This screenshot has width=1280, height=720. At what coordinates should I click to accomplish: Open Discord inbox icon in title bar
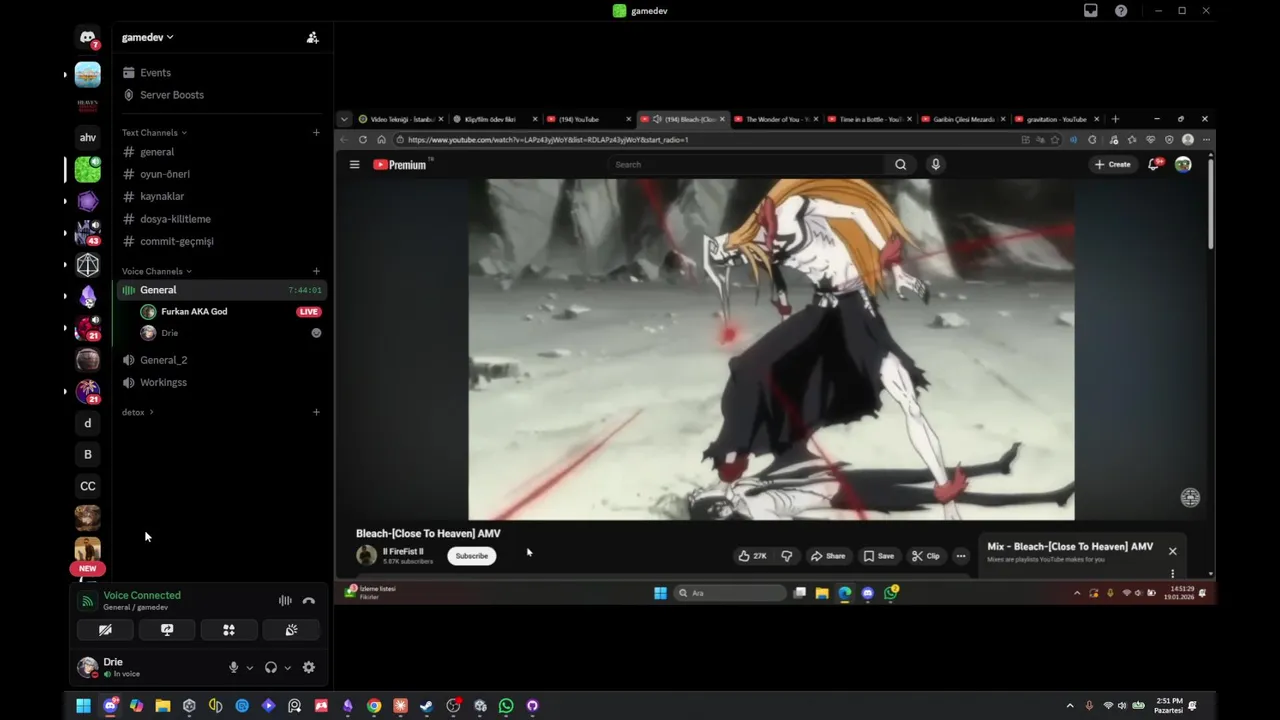point(1091,11)
